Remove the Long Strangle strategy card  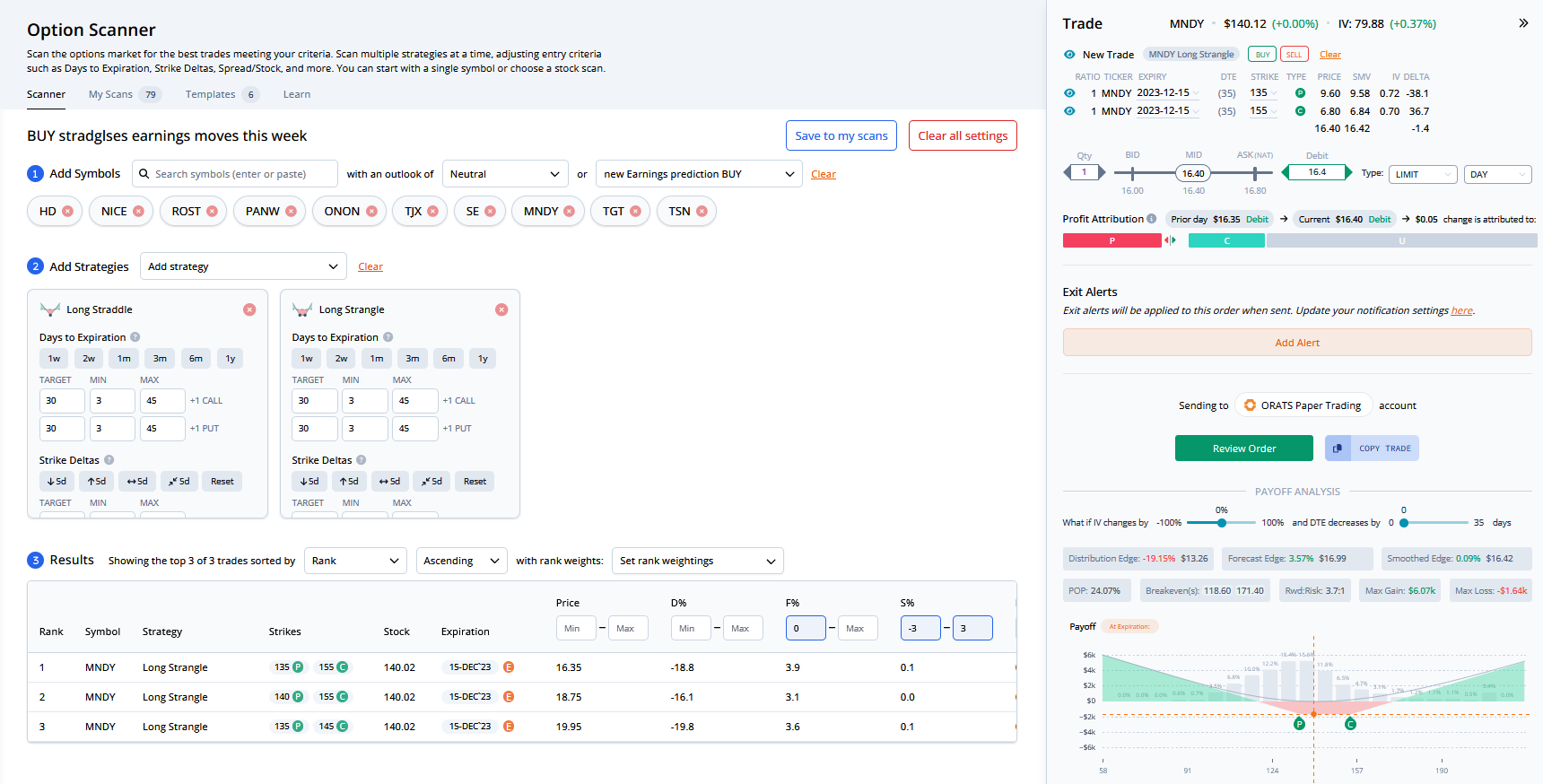[x=501, y=309]
